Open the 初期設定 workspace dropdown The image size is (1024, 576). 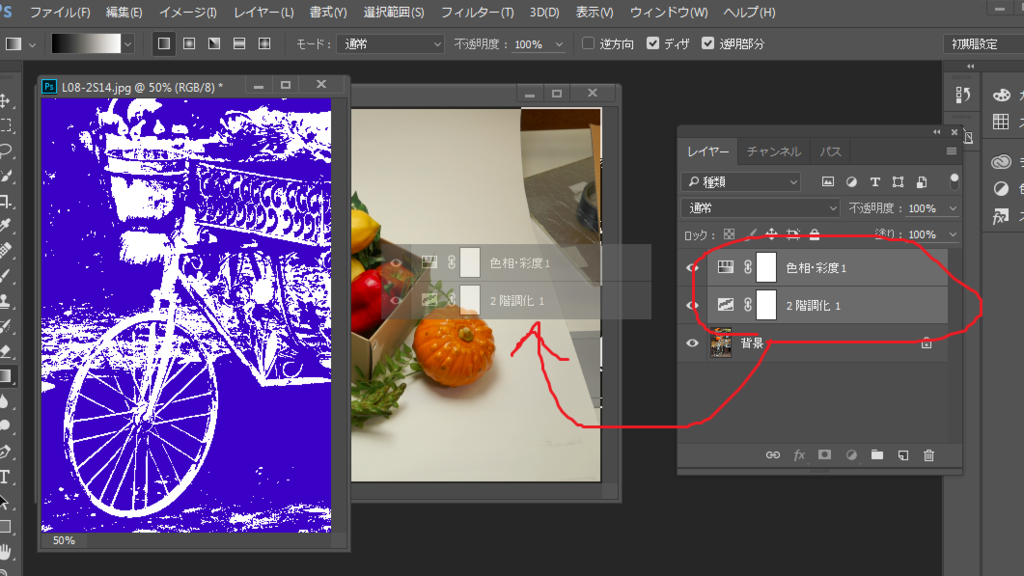coord(984,44)
